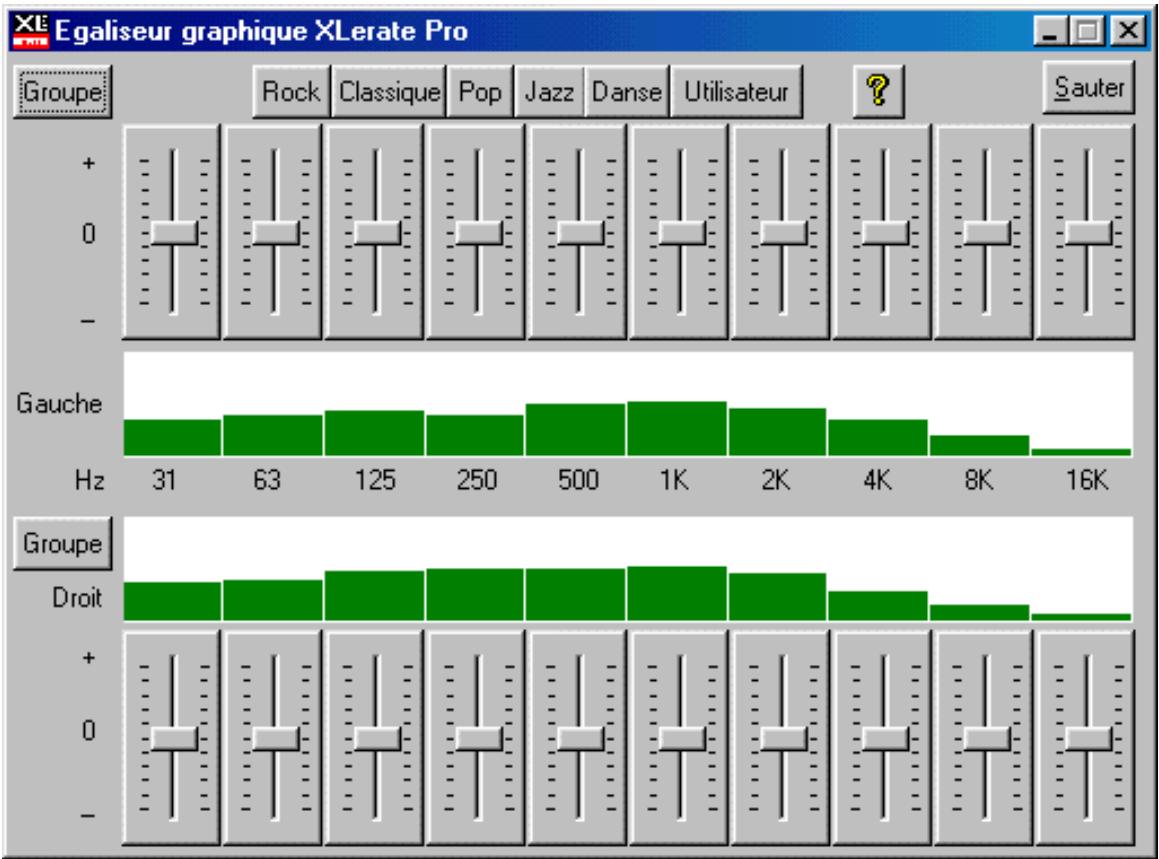Toggle the Droit channel Groupe button
Image resolution: width=1159 pixels, height=859 pixels.
click(63, 543)
